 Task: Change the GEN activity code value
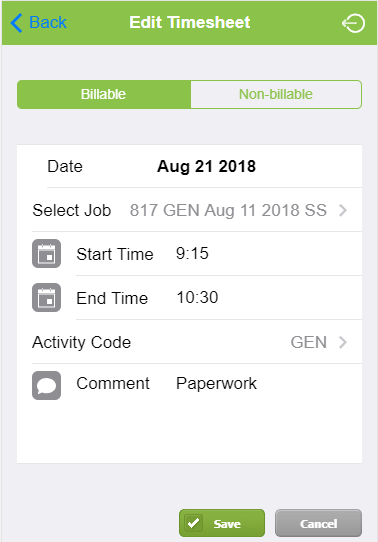(x=309, y=342)
